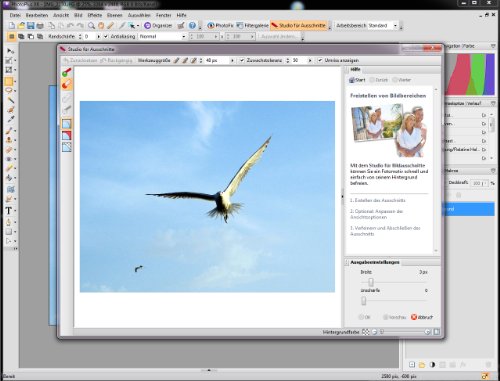Toggle the Antialiasing checkbox
Viewport: 500px width, 381px height.
coord(106,36)
